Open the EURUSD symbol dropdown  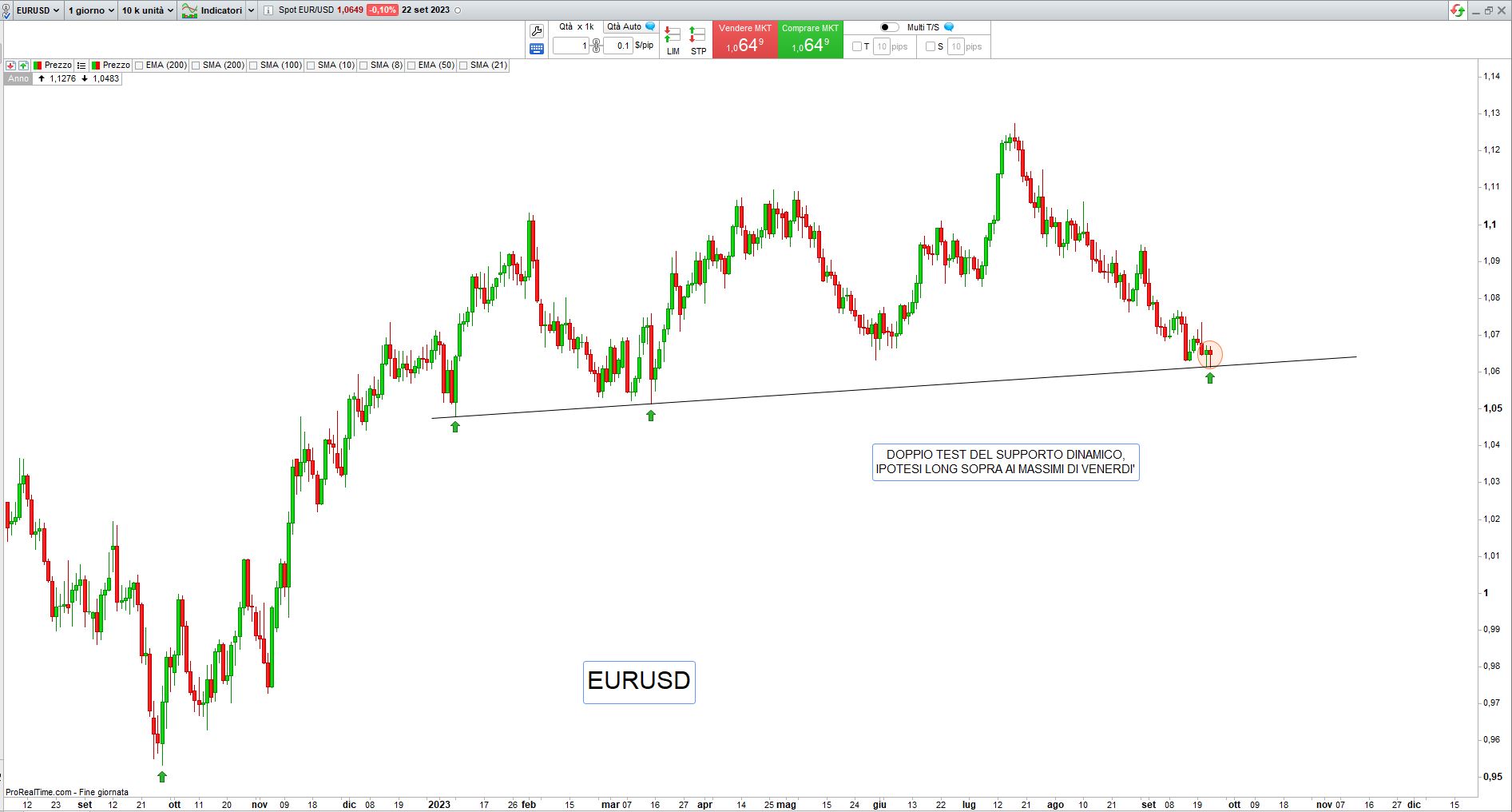click(37, 10)
